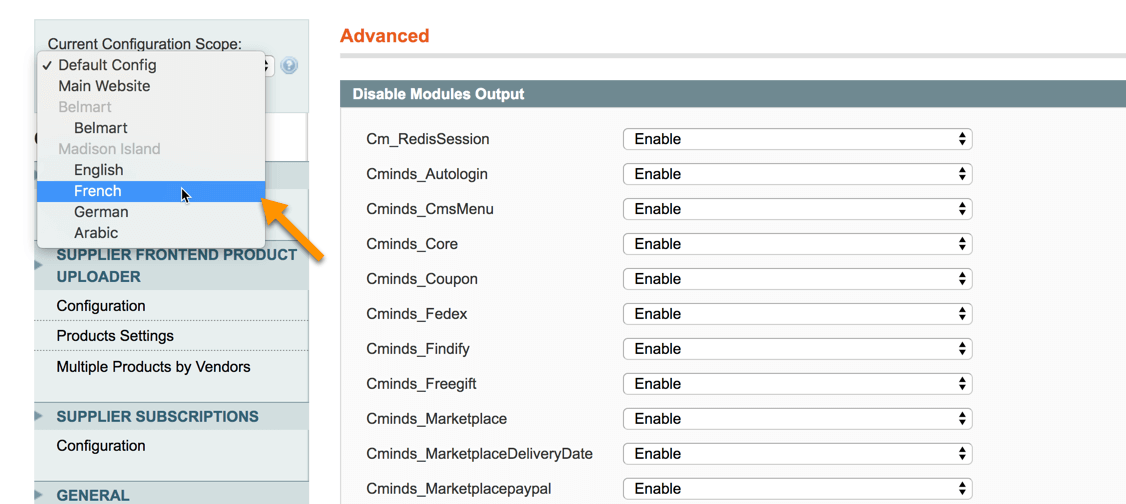Image resolution: width=1126 pixels, height=504 pixels.
Task: Expand General sidebar section arrow
Action: pyautogui.click(x=39, y=495)
